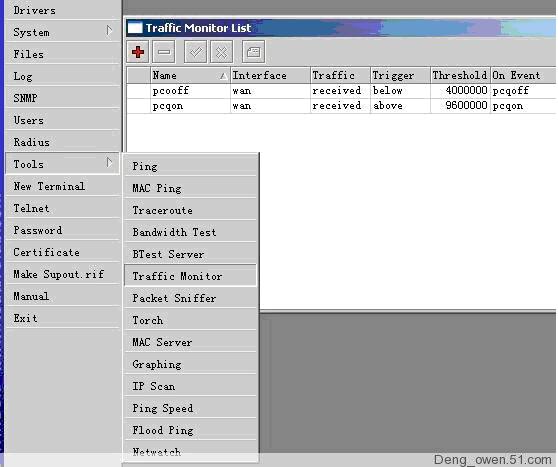Open the Files menu item
The height and width of the screenshot is (467, 558).
tap(63, 54)
